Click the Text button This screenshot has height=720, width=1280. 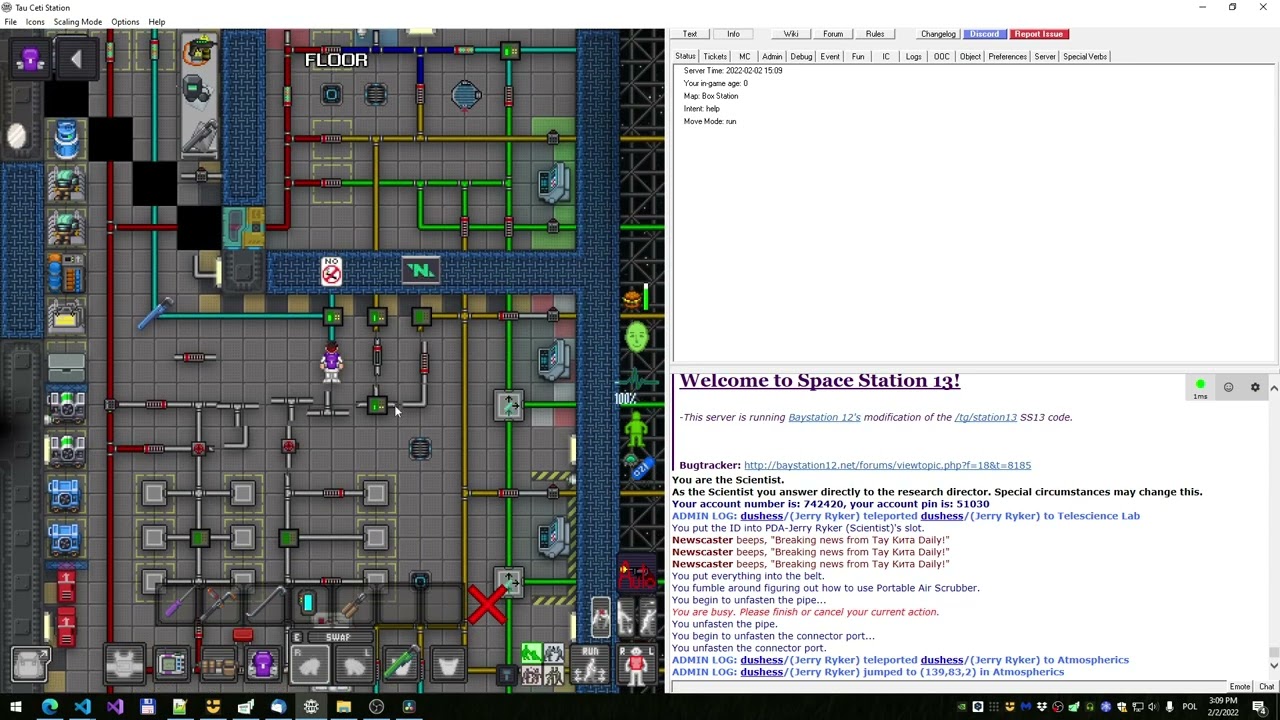690,34
